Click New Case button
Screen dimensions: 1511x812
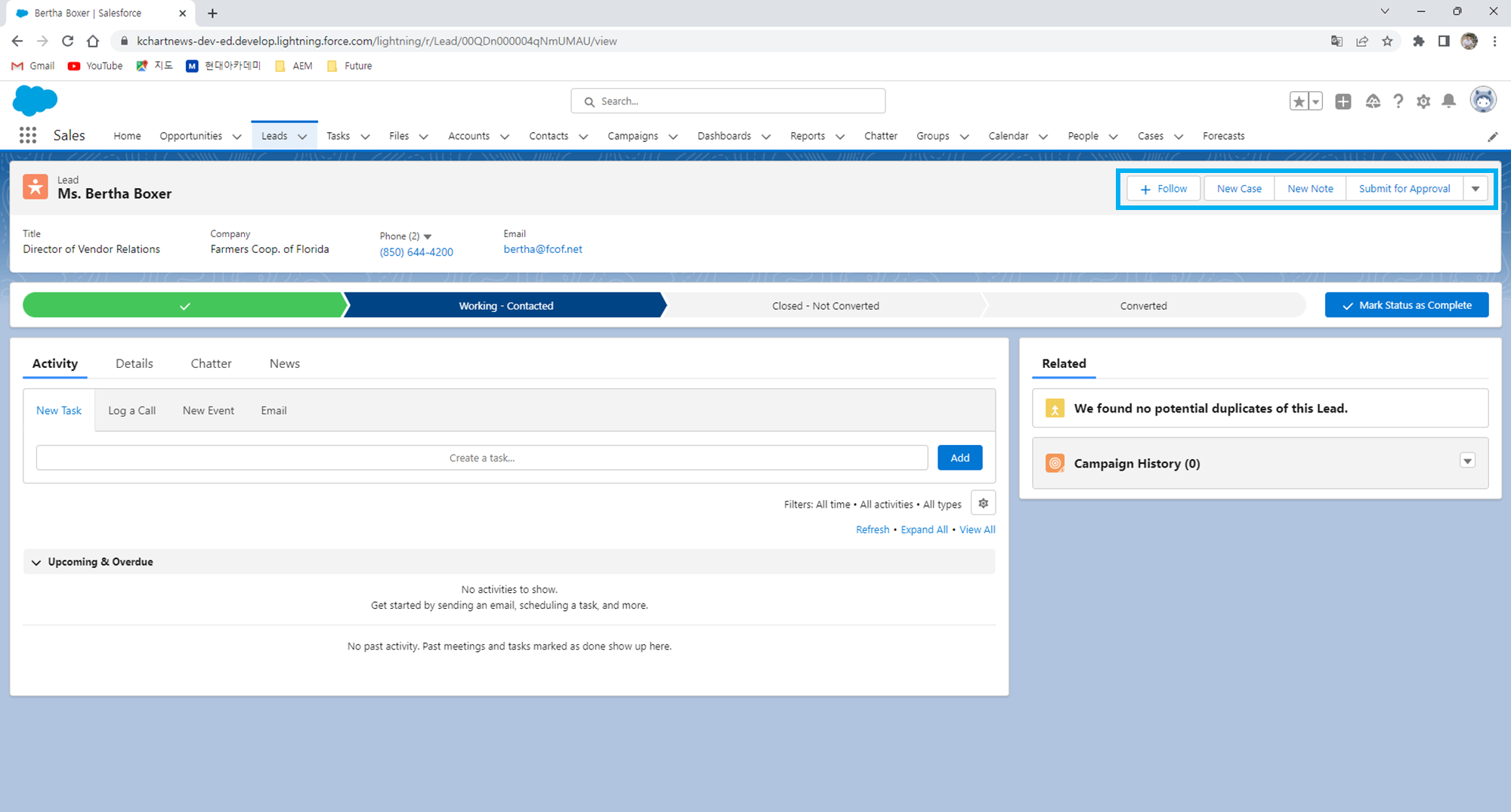pos(1239,189)
